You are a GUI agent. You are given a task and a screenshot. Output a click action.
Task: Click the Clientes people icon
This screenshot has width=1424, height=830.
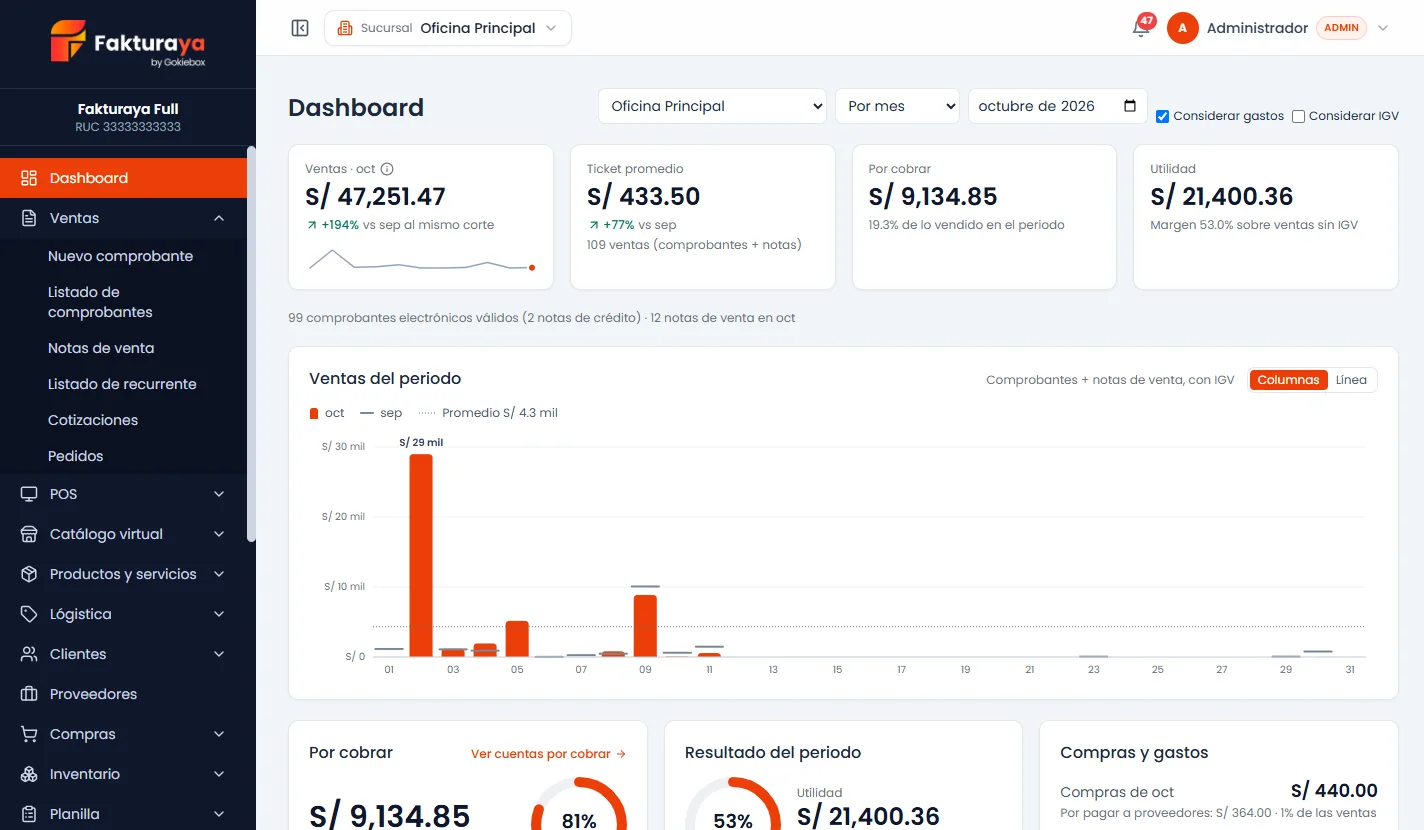[x=29, y=654]
